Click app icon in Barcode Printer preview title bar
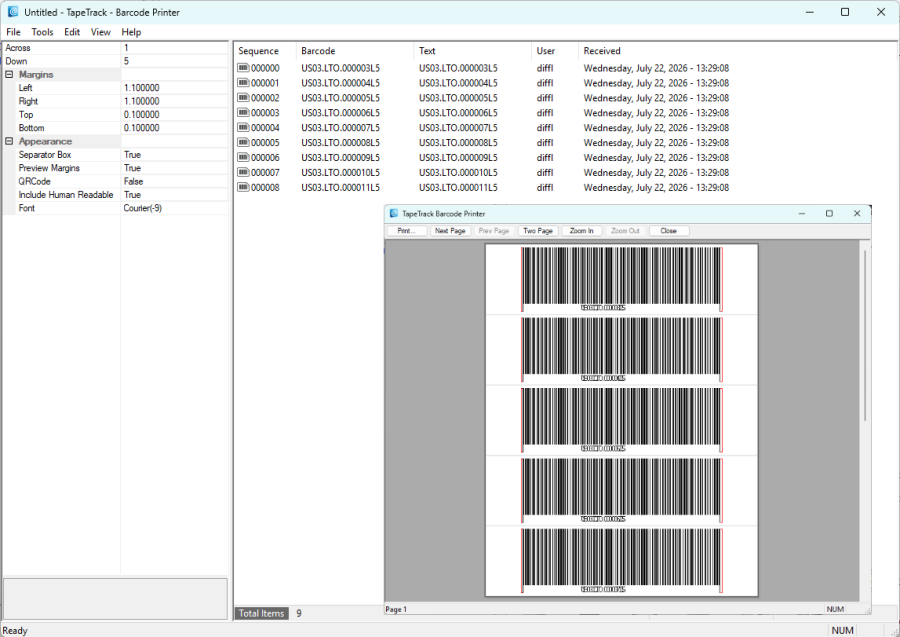 click(x=394, y=213)
